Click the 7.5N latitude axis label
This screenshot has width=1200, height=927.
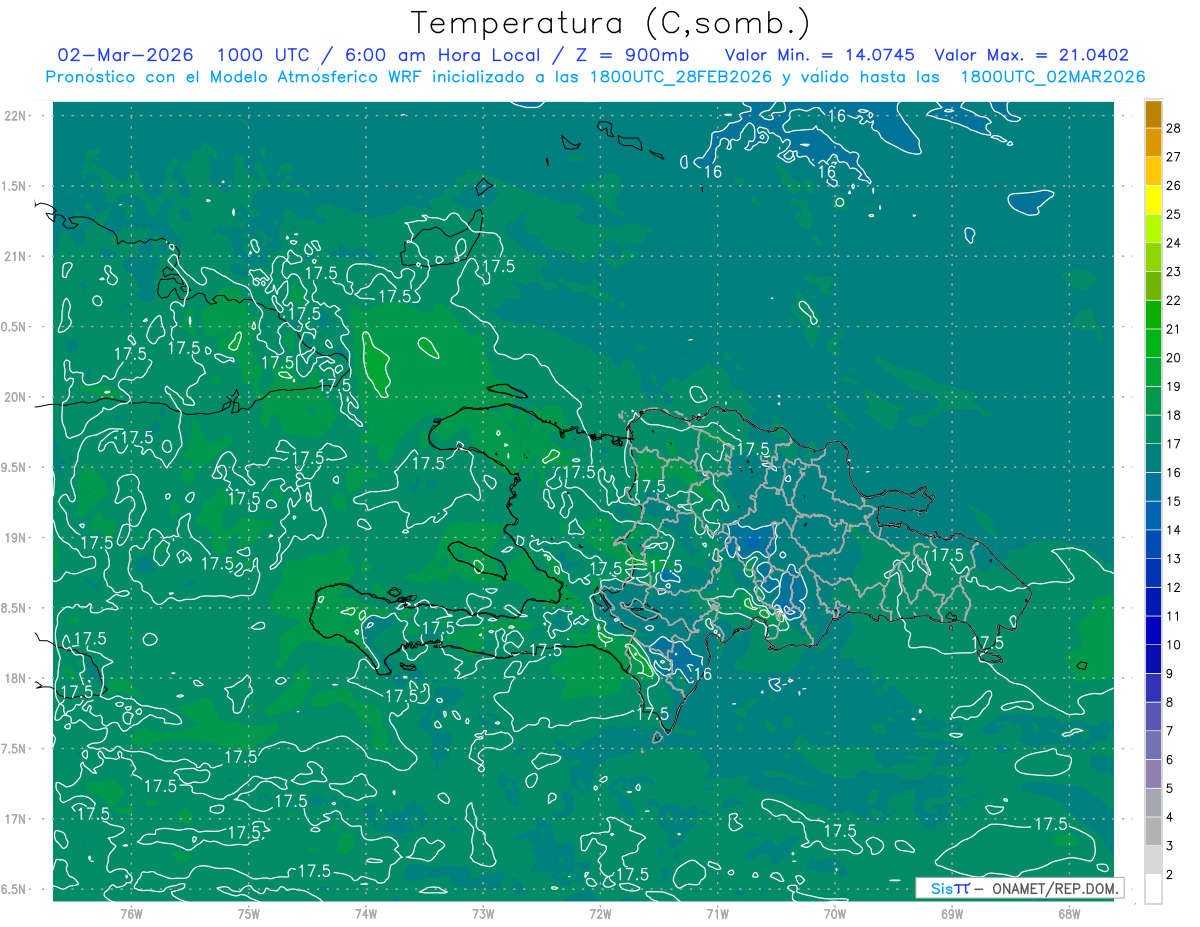coord(15,749)
